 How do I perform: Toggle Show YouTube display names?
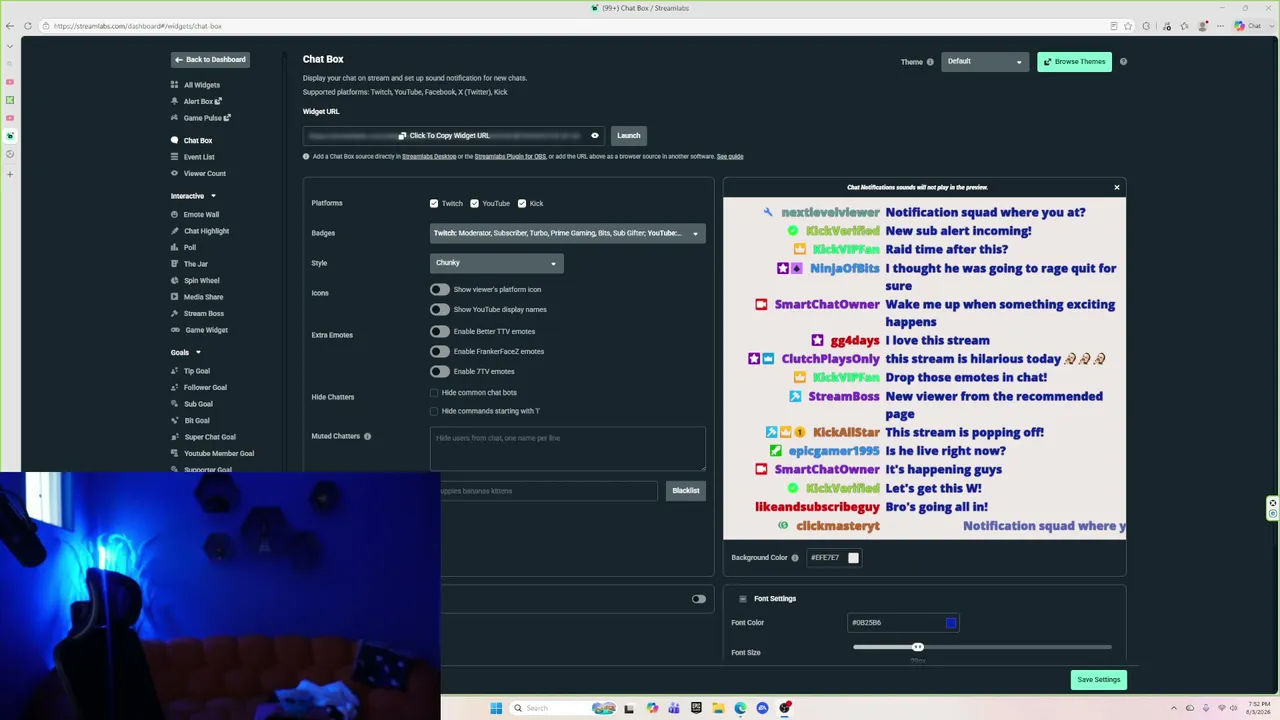coord(440,309)
